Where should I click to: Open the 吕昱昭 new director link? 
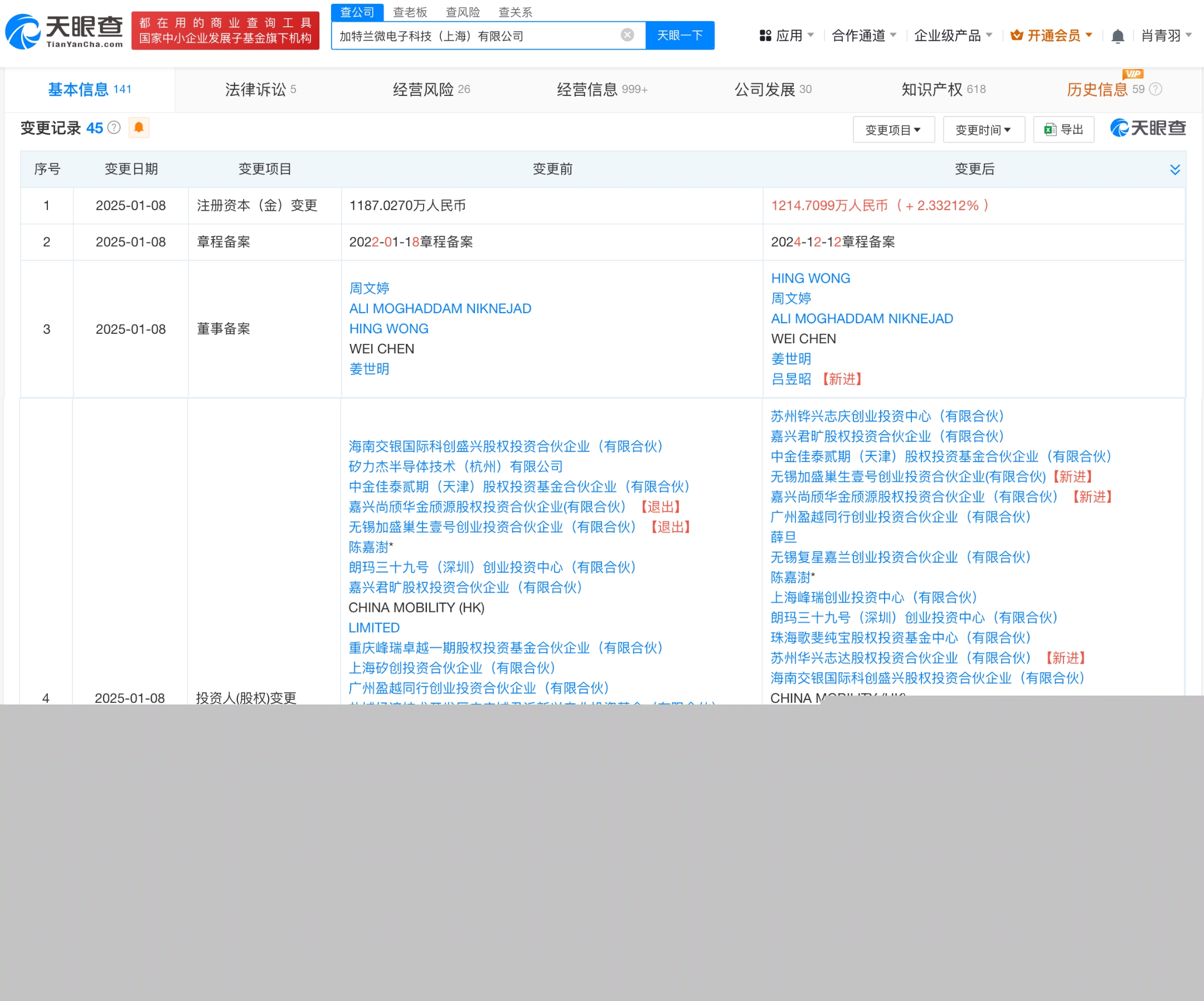click(x=790, y=379)
